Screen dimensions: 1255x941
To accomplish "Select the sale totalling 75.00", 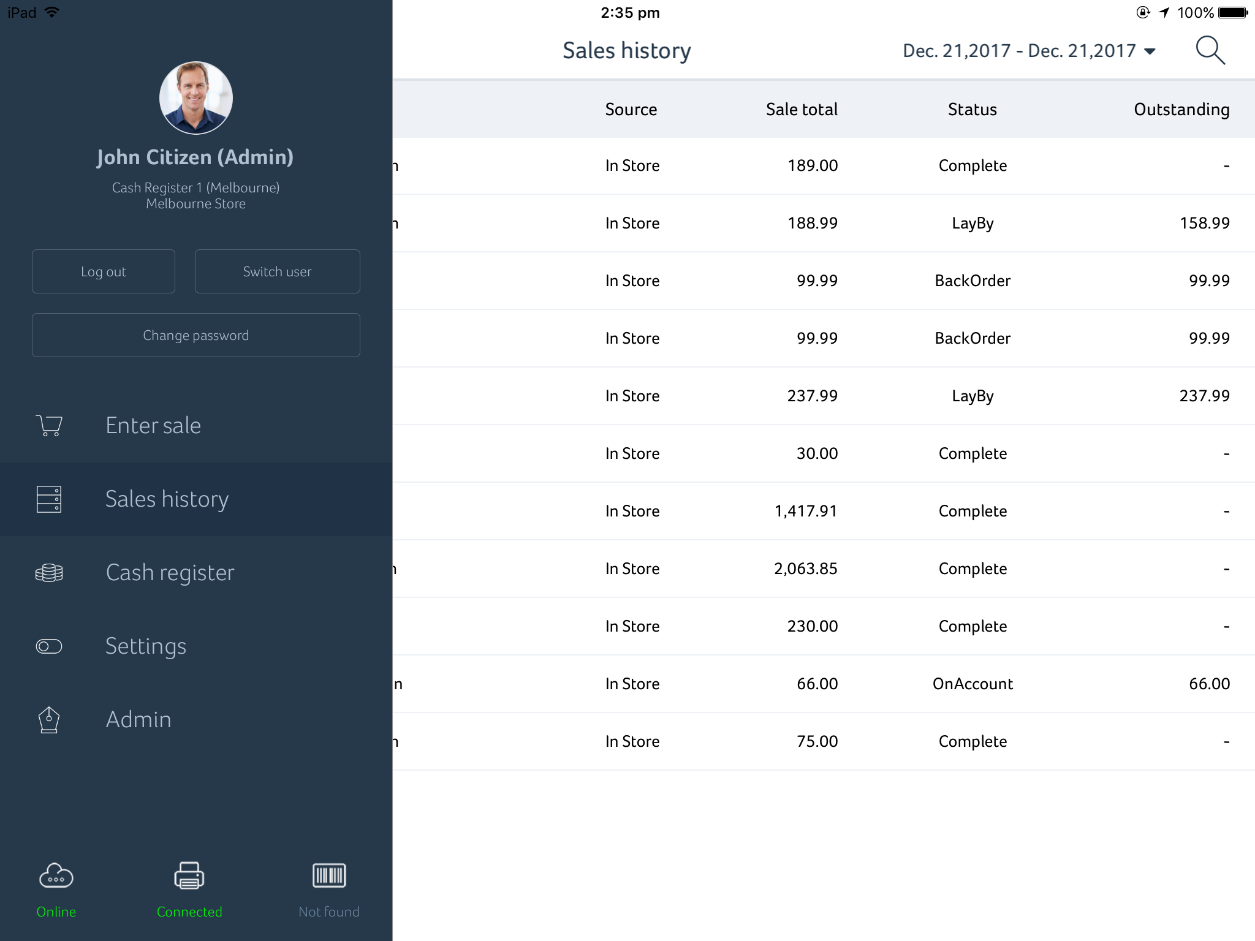I will [x=817, y=742].
